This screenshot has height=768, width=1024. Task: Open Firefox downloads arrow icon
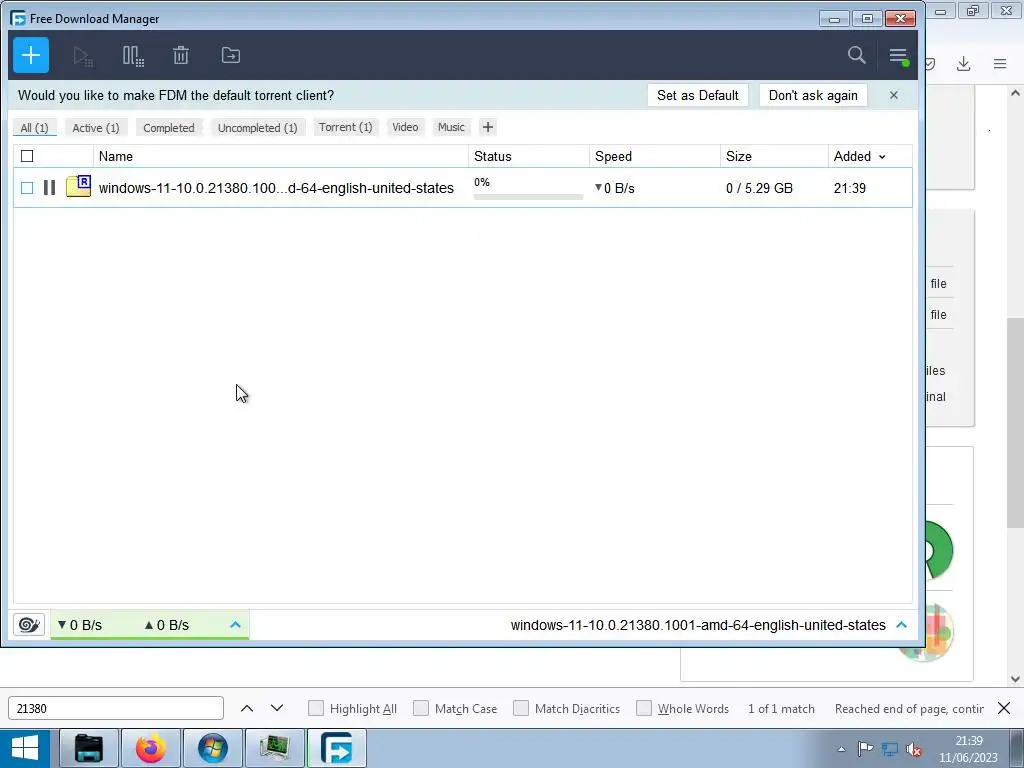pyautogui.click(x=963, y=63)
